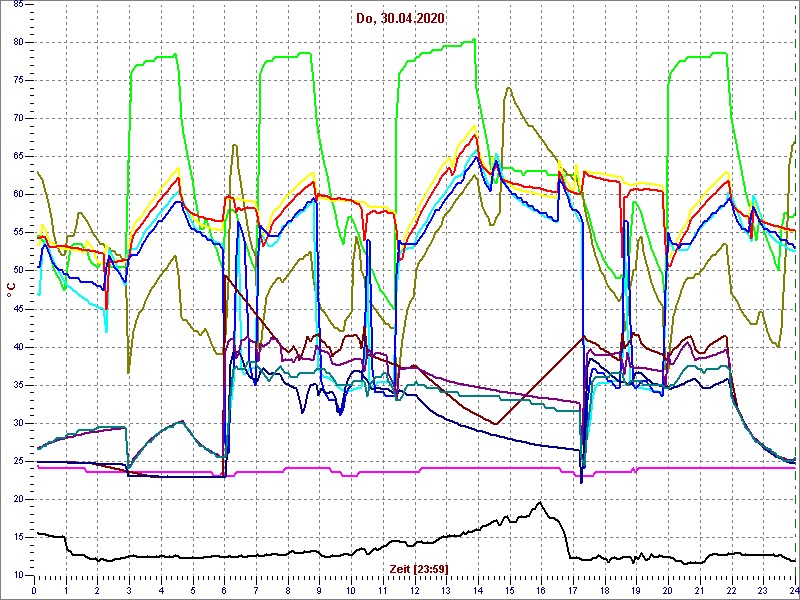
Task: Select the 10 tick on the temperature axis
Action: point(17,576)
